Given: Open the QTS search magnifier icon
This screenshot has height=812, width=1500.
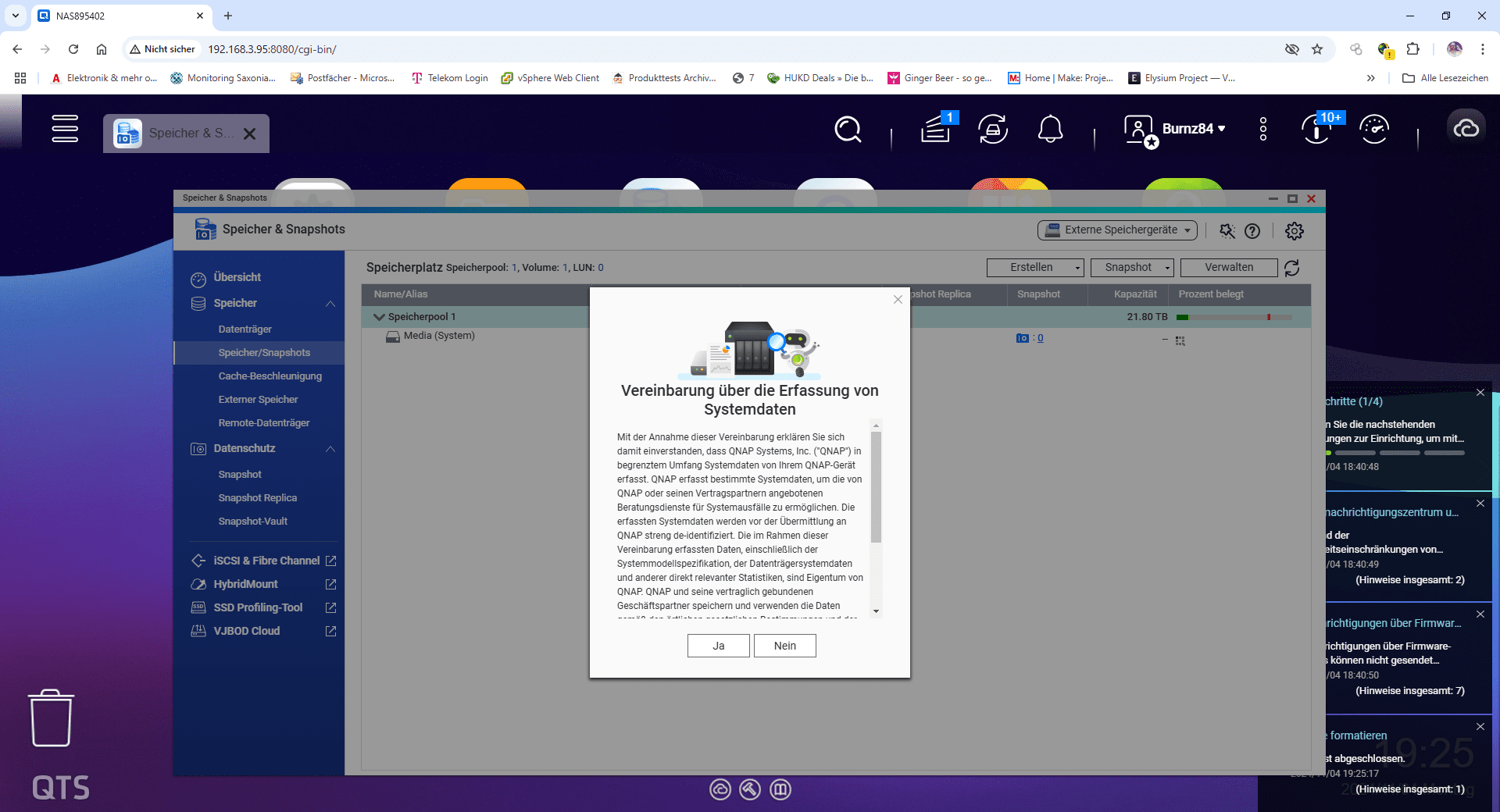Looking at the screenshot, I should coord(848,129).
